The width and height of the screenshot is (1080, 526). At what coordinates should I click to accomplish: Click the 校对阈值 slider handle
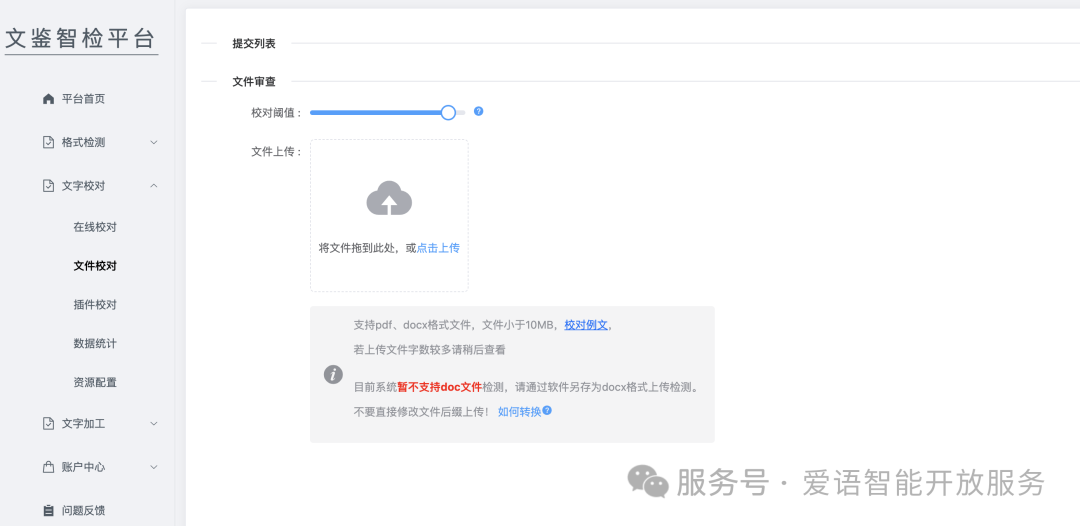pyautogui.click(x=448, y=113)
